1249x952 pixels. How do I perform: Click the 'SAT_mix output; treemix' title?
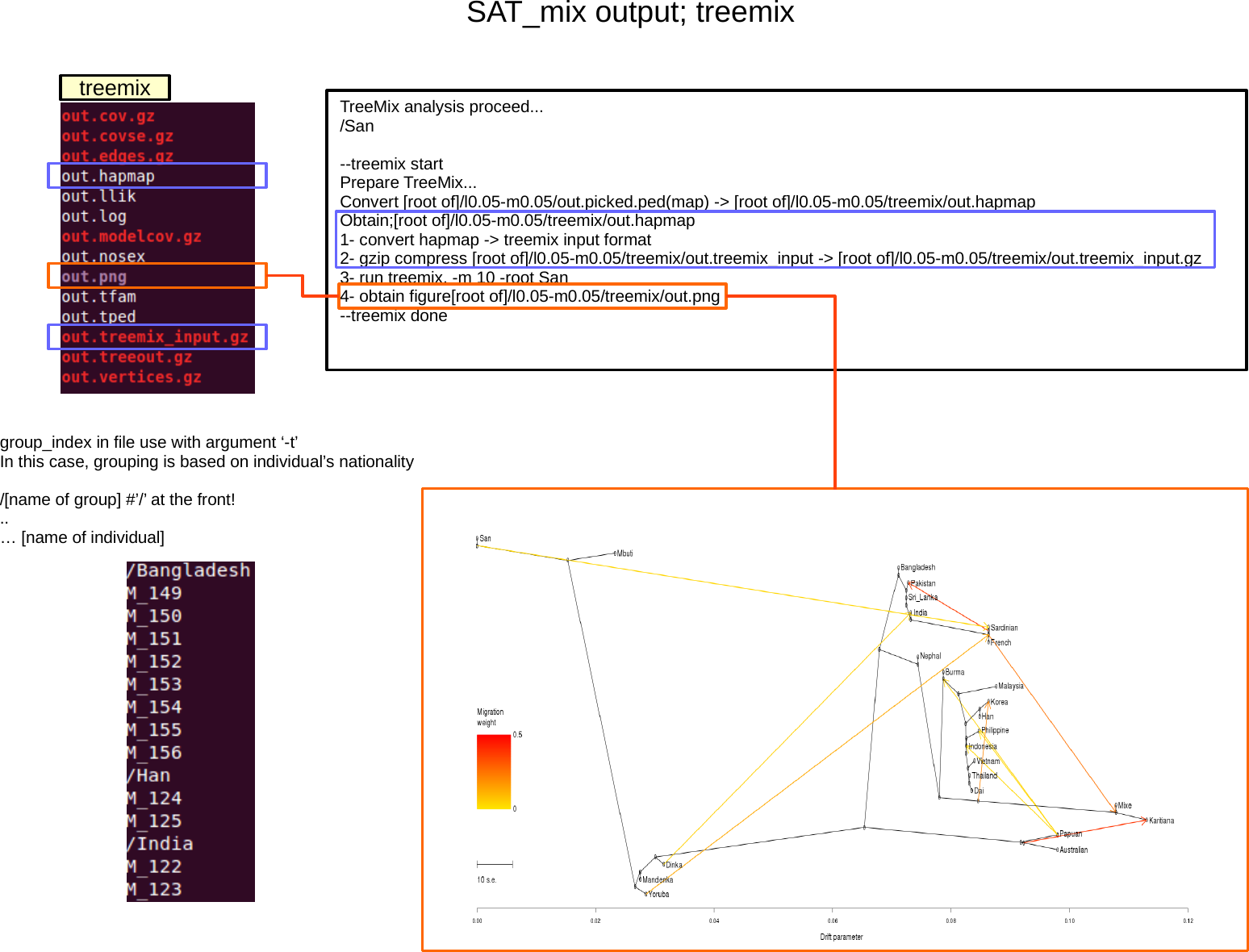(630, 13)
